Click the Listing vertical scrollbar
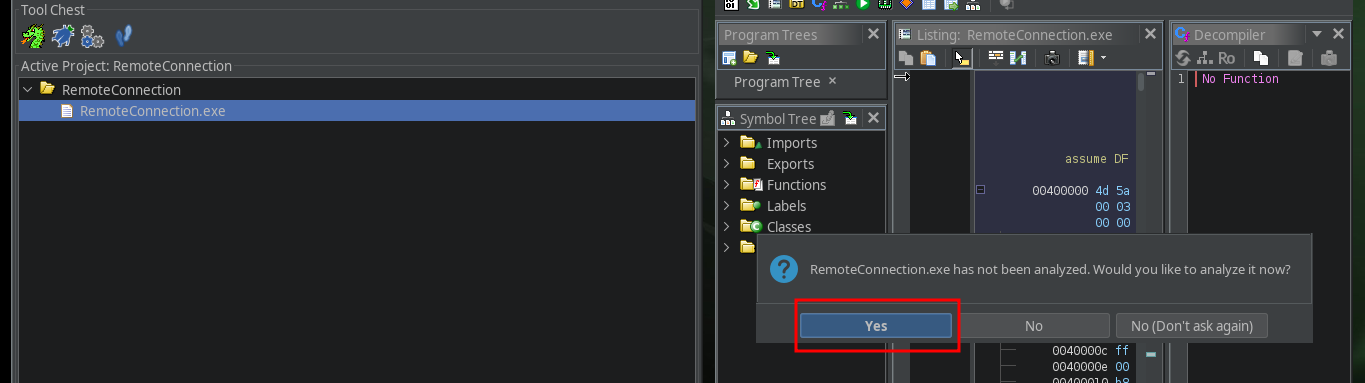 [1140, 82]
